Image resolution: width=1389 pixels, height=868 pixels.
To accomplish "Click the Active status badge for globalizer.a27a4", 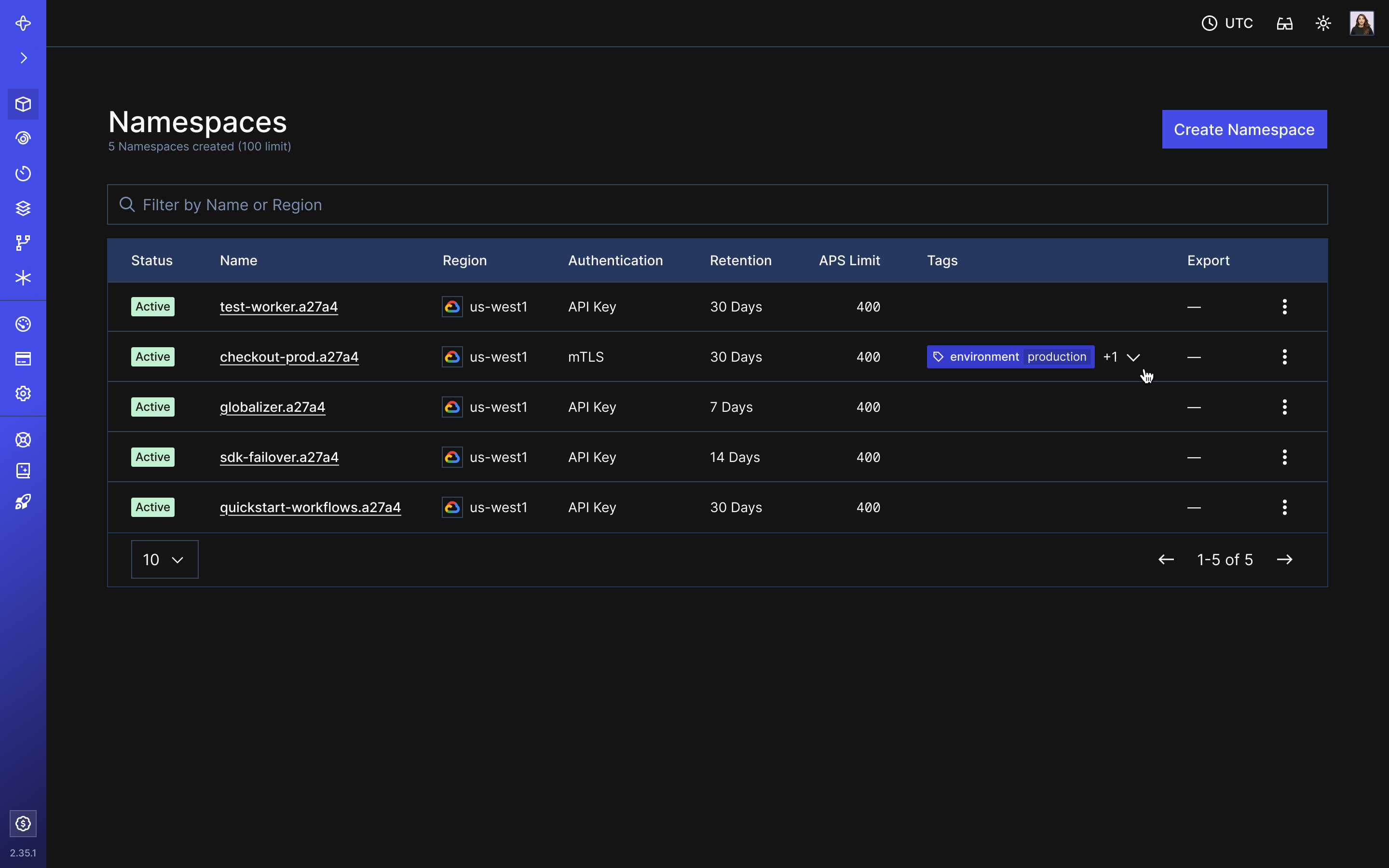I will tap(152, 407).
